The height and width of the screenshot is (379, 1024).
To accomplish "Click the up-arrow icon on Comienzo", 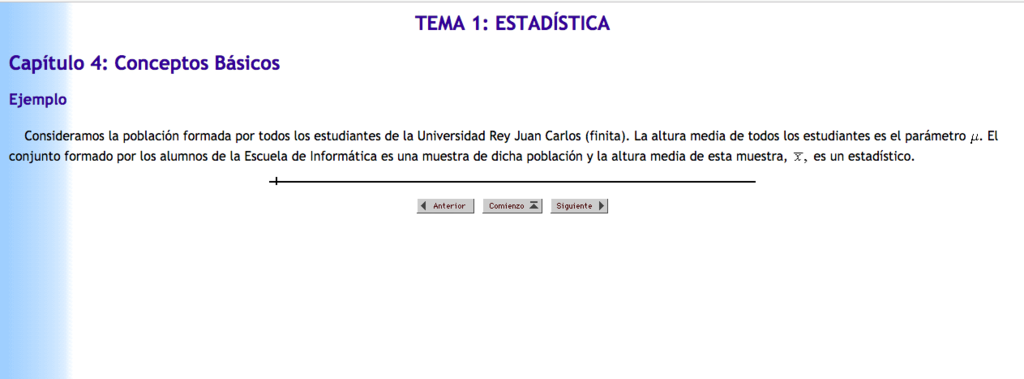I will point(534,206).
